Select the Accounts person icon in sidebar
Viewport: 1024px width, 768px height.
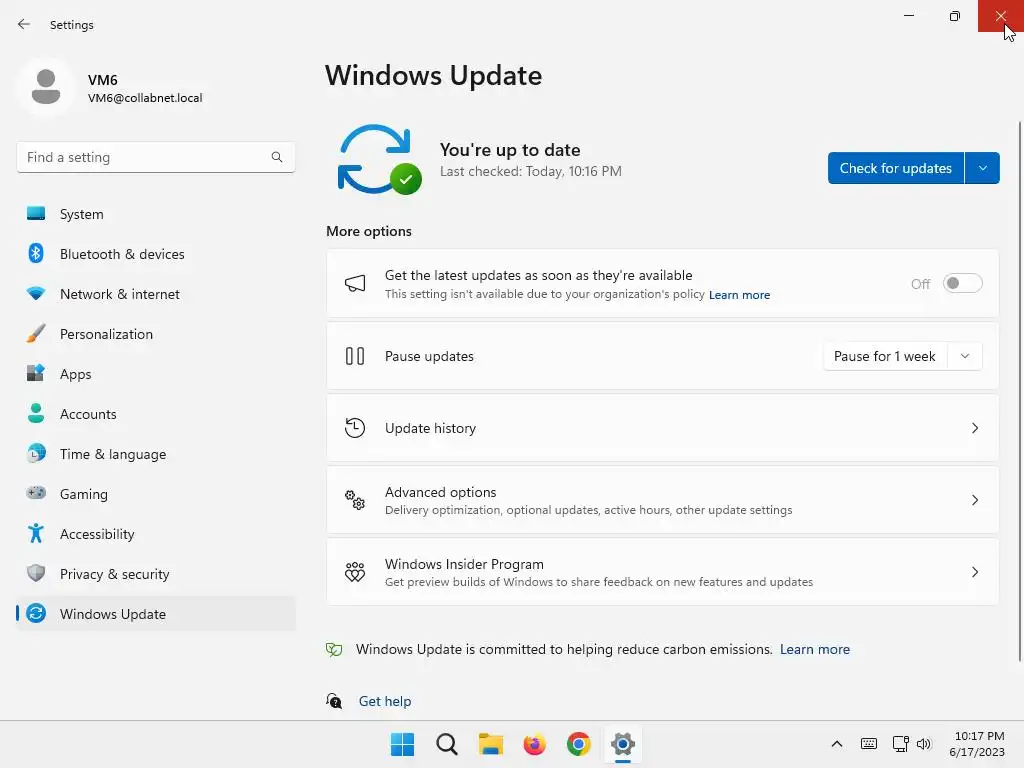(x=36, y=413)
